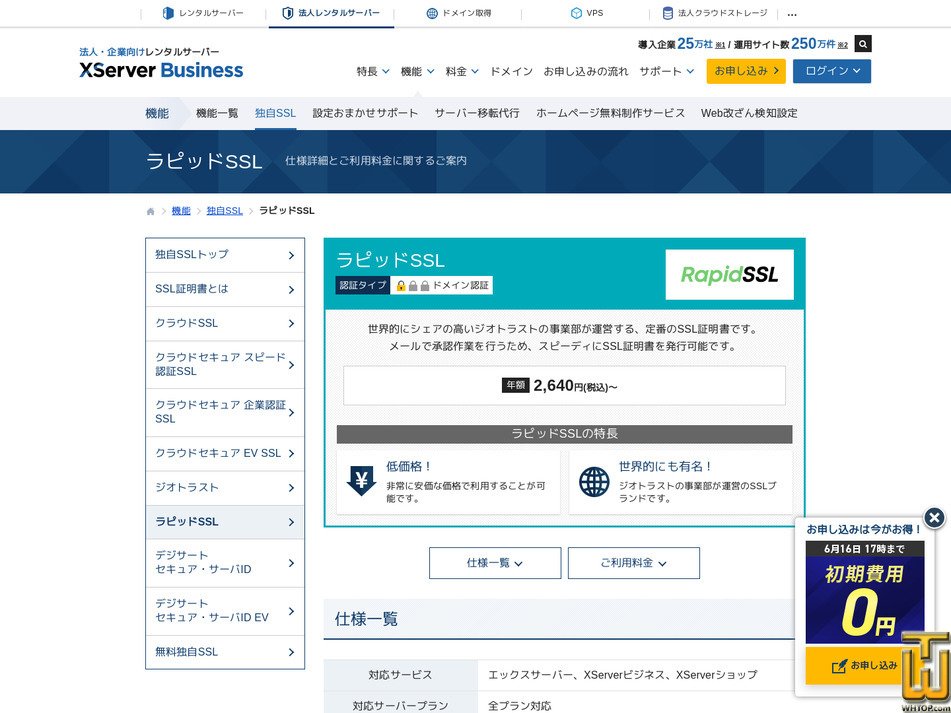Open 独自SSLトップ in sidebar
951x713 pixels.
point(225,255)
